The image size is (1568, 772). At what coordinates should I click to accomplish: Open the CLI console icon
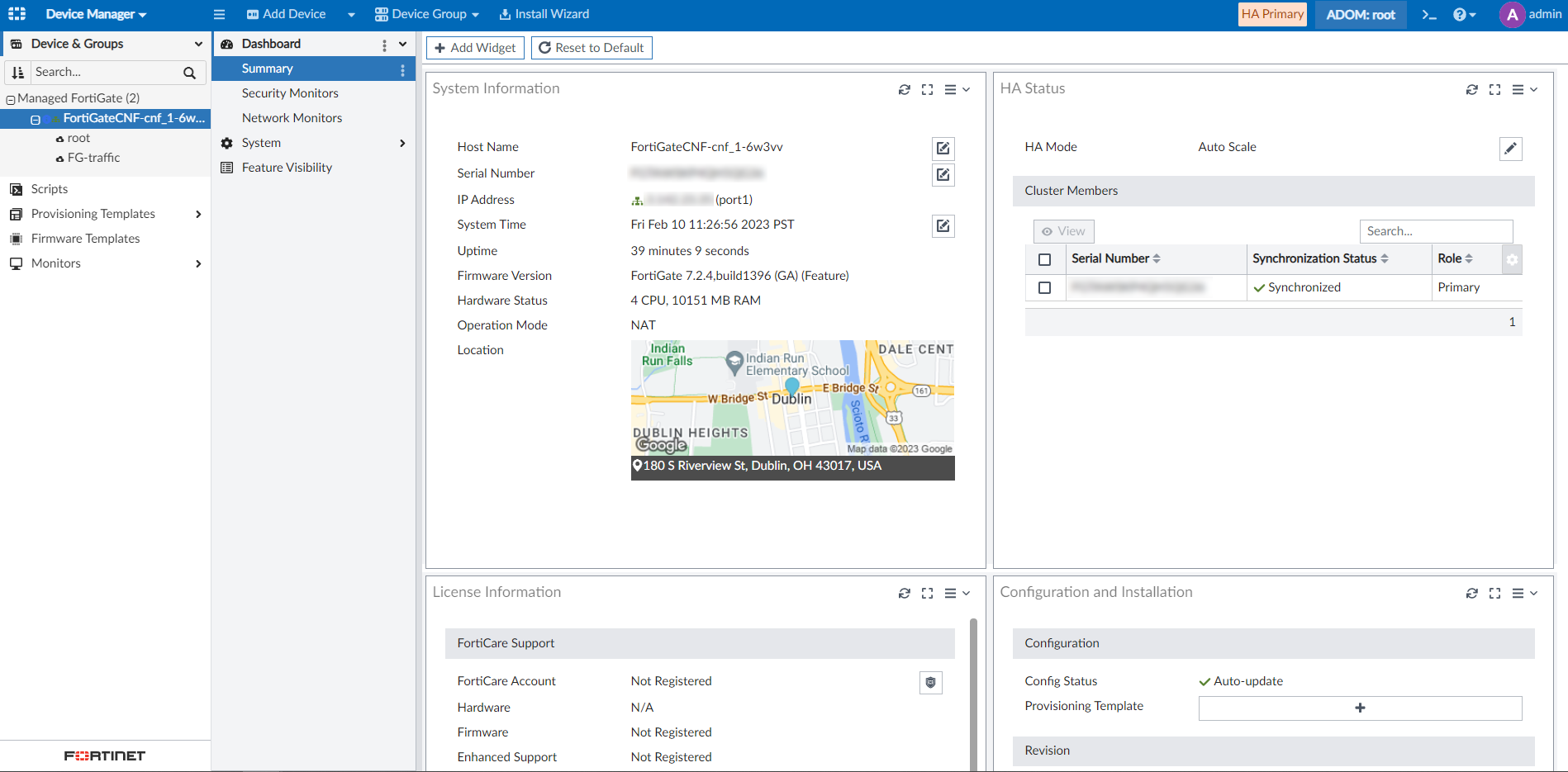[x=1428, y=15]
